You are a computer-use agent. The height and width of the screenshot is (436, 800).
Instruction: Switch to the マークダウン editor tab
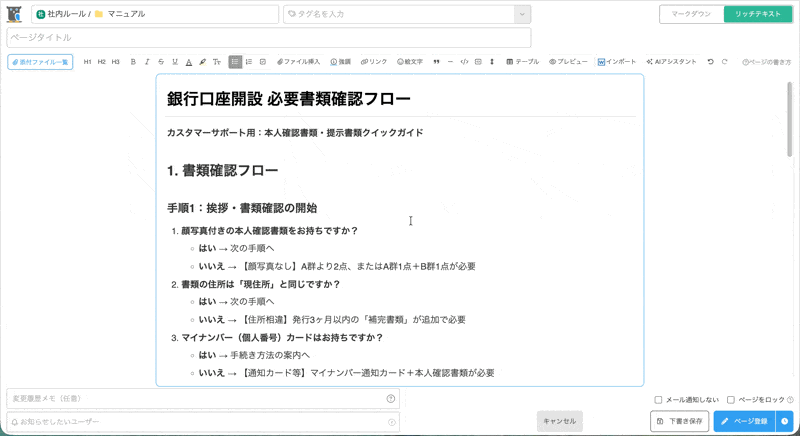click(x=691, y=14)
